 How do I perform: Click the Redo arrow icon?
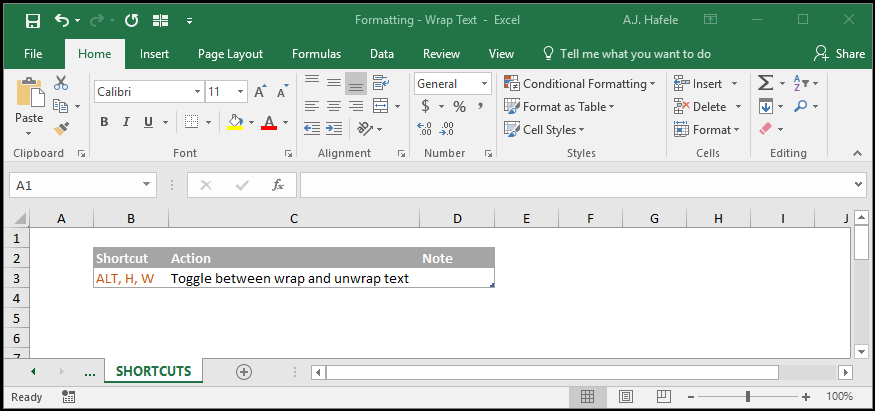click(99, 21)
